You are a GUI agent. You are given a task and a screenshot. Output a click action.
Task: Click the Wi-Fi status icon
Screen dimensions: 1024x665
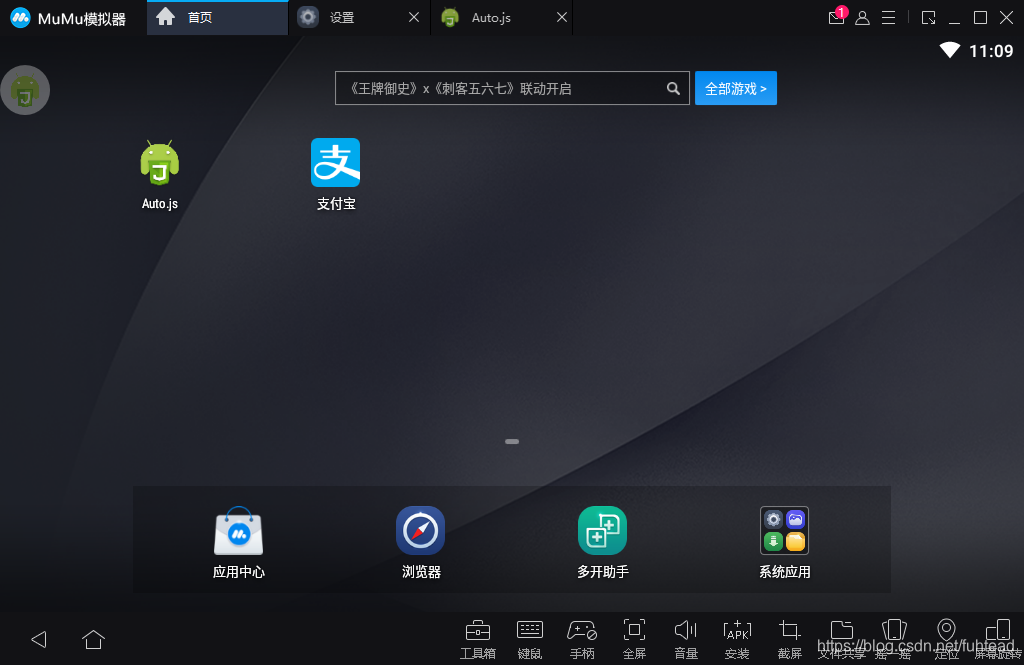pos(950,50)
